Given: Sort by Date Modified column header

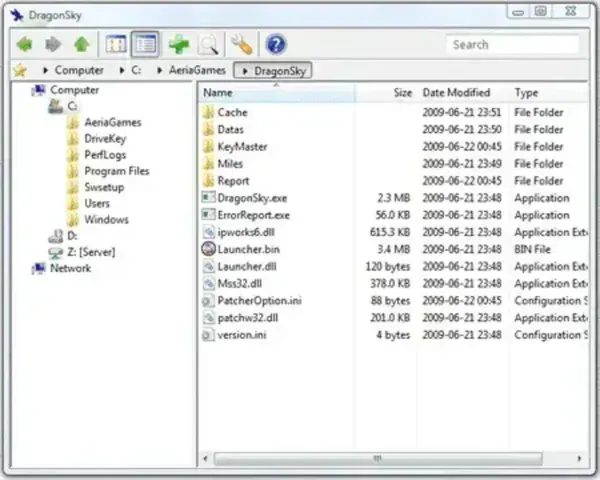Looking at the screenshot, I should tap(463, 93).
